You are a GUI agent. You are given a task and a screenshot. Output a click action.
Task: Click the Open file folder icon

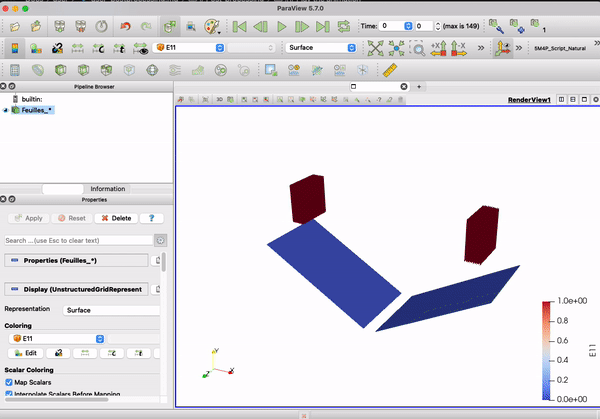point(36,25)
